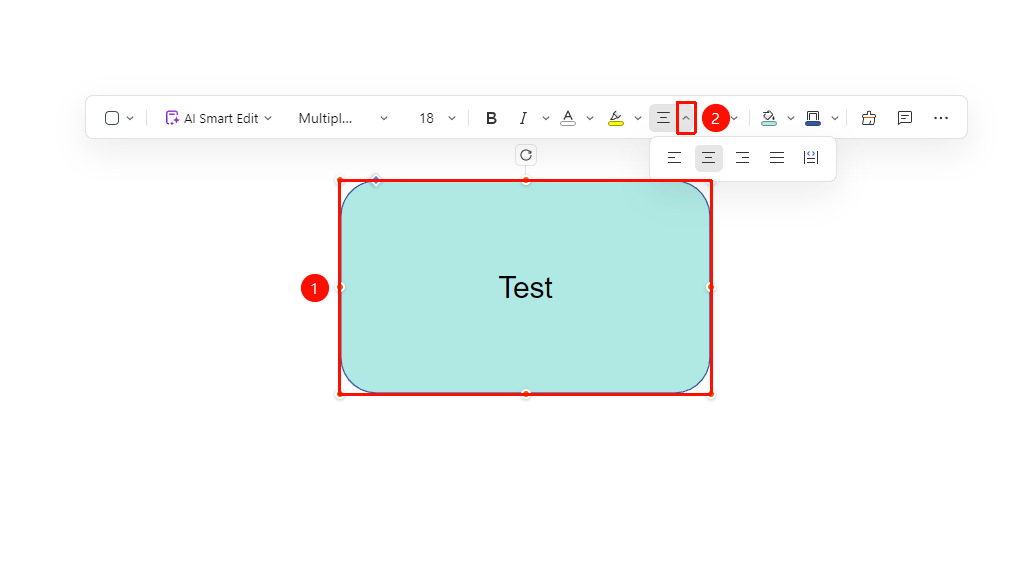Click the shape's bottom right corner handle
Image resolution: width=1033 pixels, height=561 pixels.
coord(710,394)
